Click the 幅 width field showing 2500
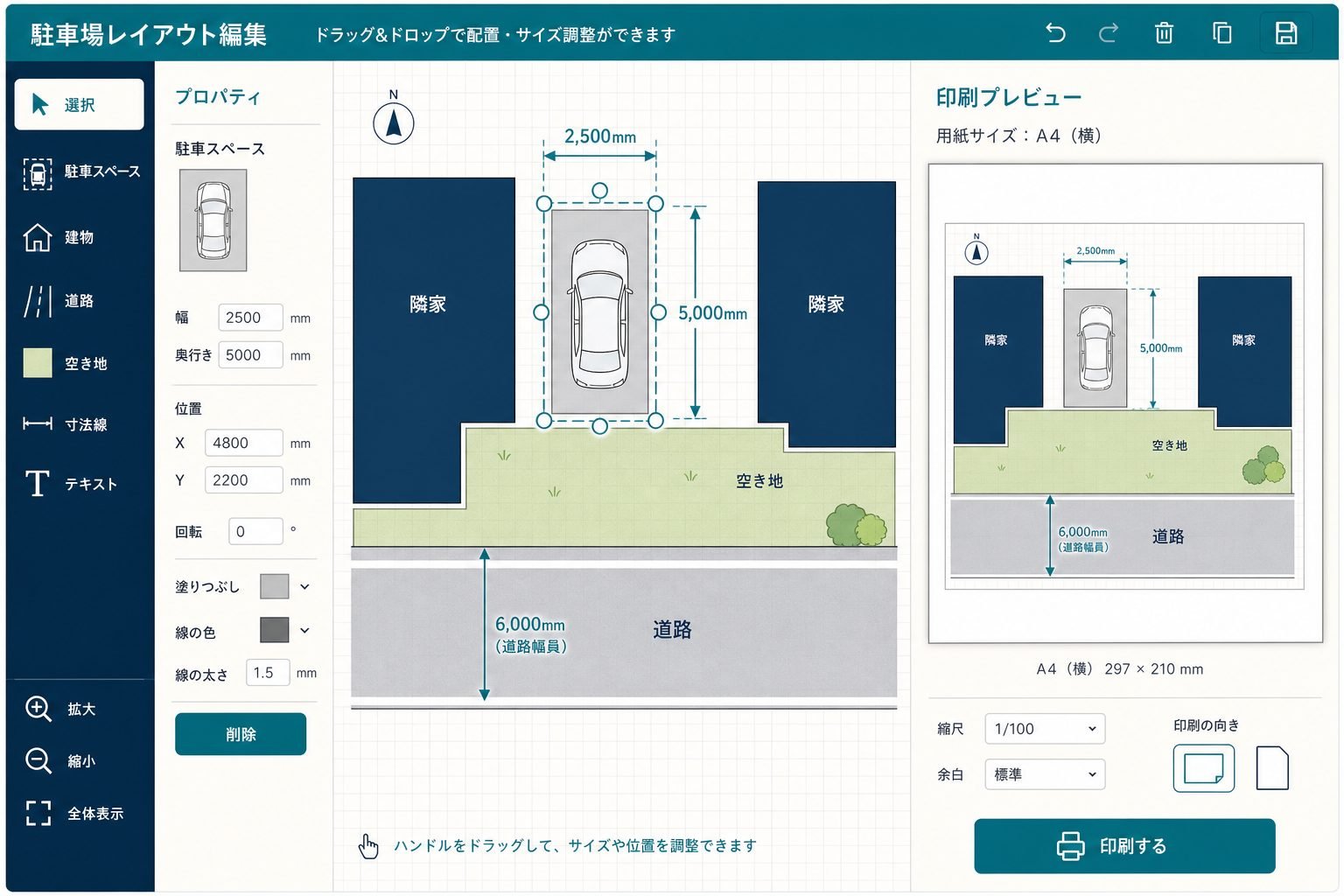Screen dimensions: 1344x896 (x=250, y=318)
